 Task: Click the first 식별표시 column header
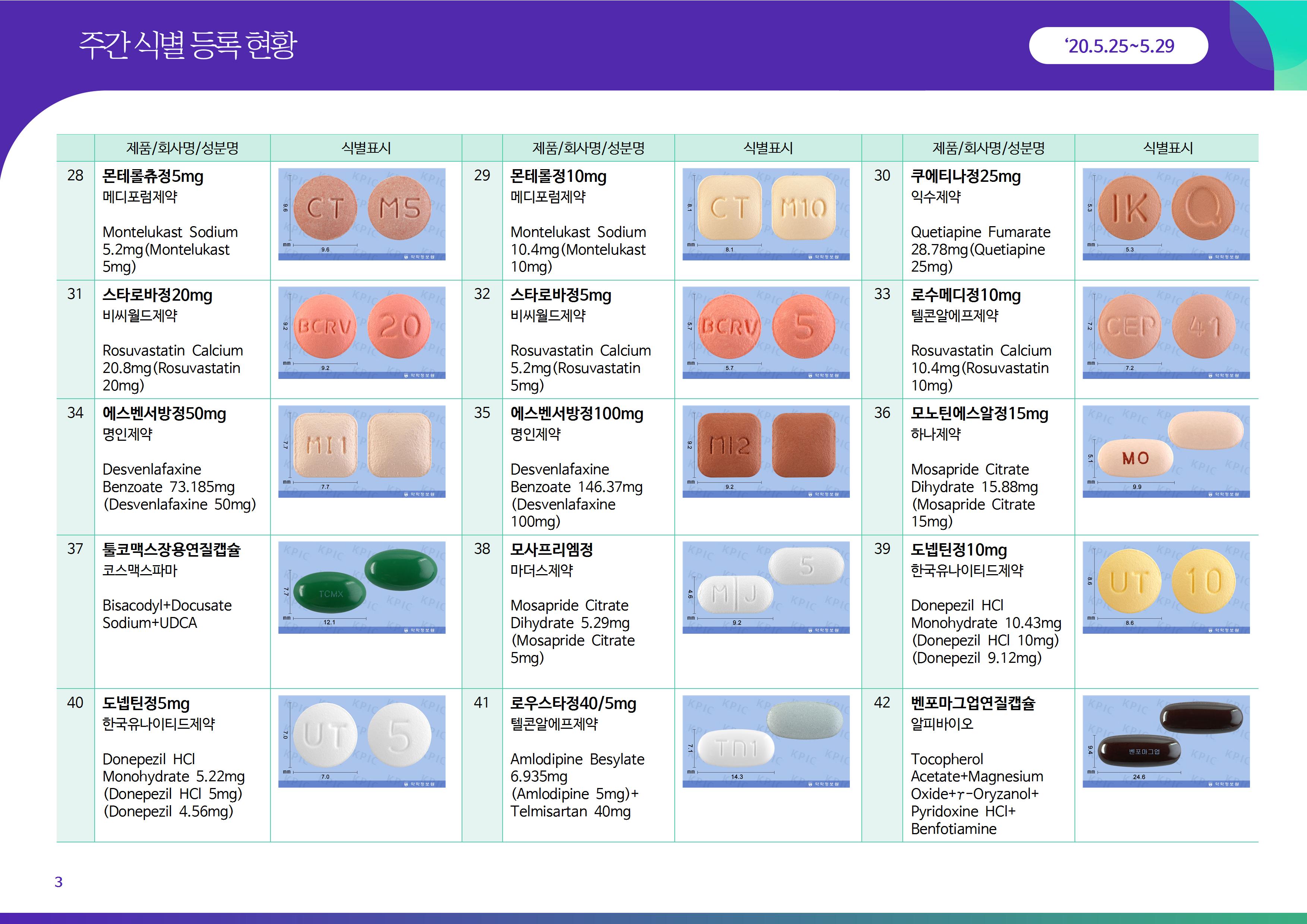pos(365,148)
